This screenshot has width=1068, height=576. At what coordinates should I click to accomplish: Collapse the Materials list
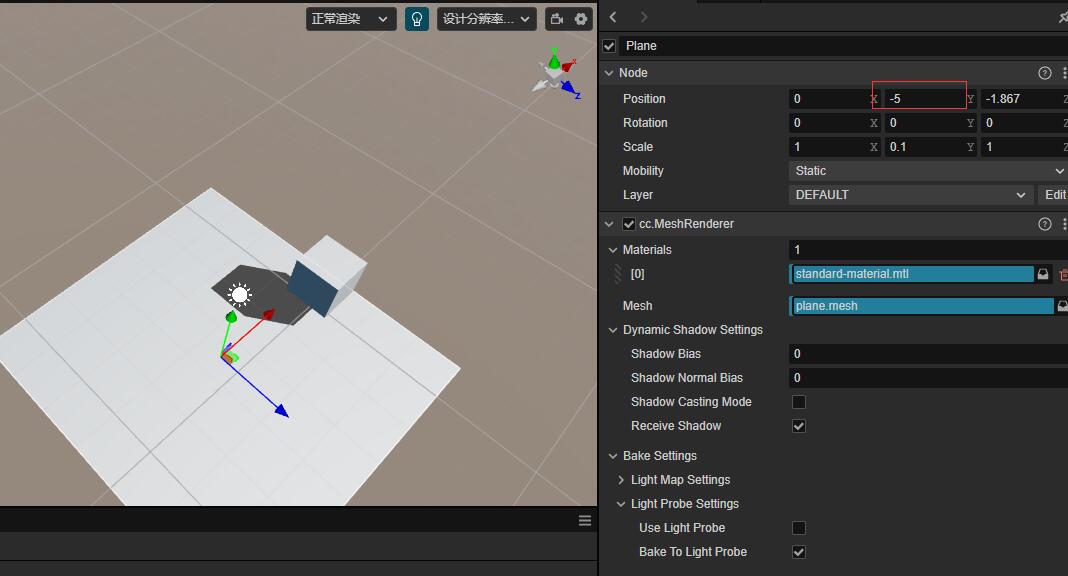coord(612,250)
